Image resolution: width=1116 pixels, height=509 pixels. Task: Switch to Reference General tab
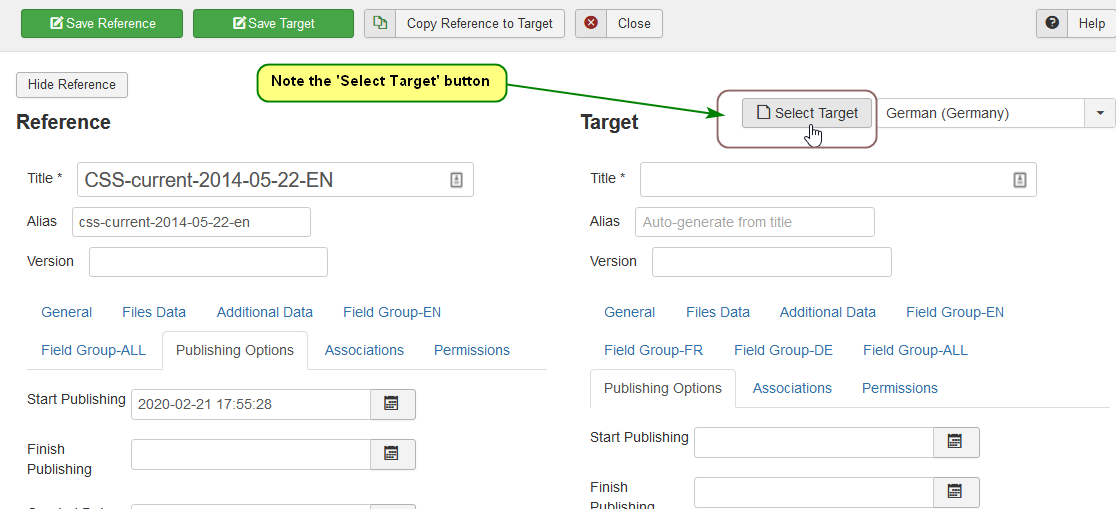pos(66,313)
